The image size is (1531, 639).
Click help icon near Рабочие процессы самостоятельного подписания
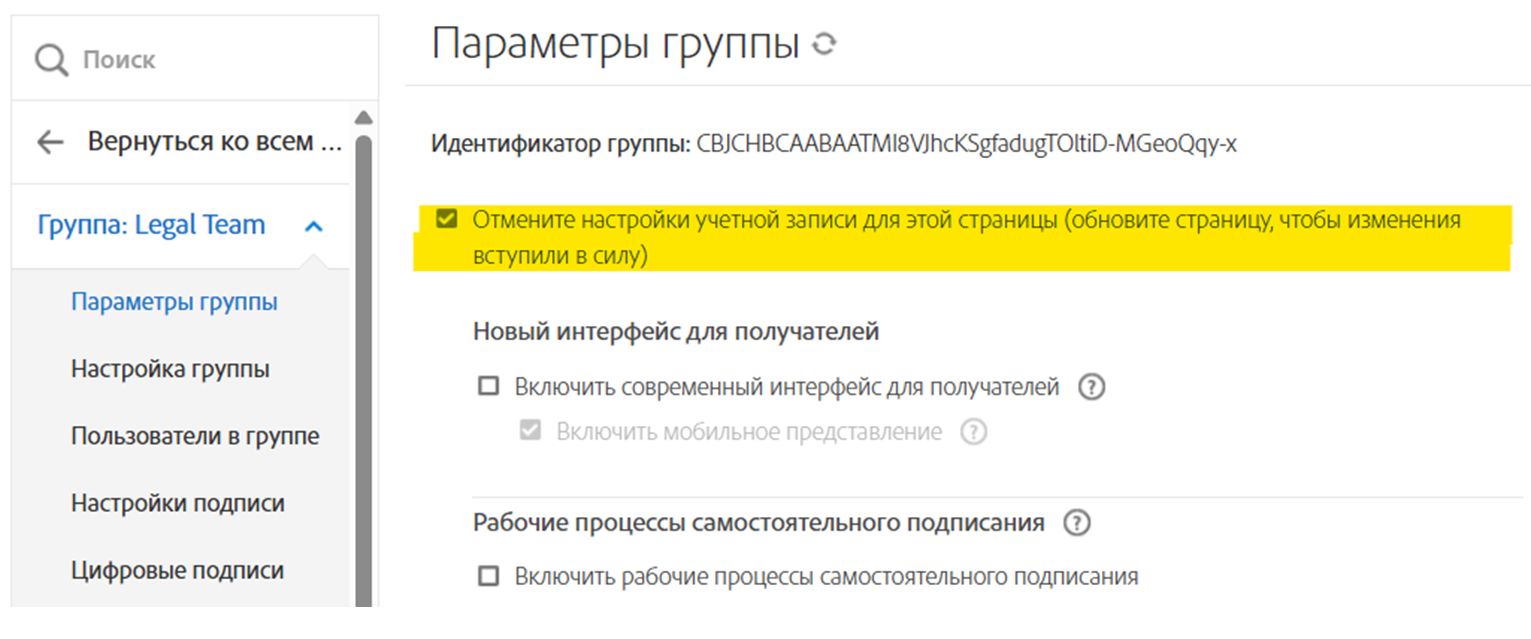1077,521
